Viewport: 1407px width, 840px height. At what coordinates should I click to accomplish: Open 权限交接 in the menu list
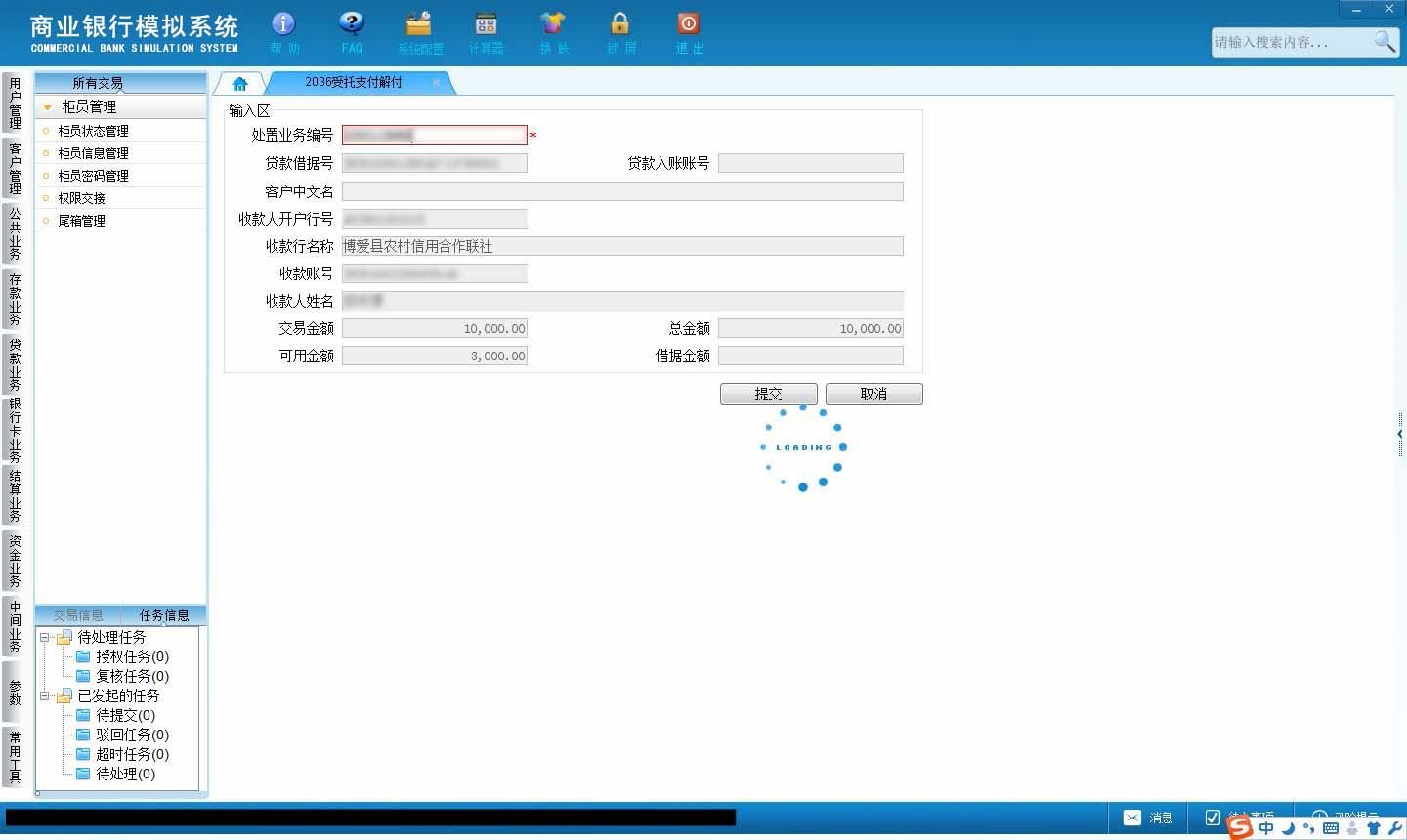(81, 198)
